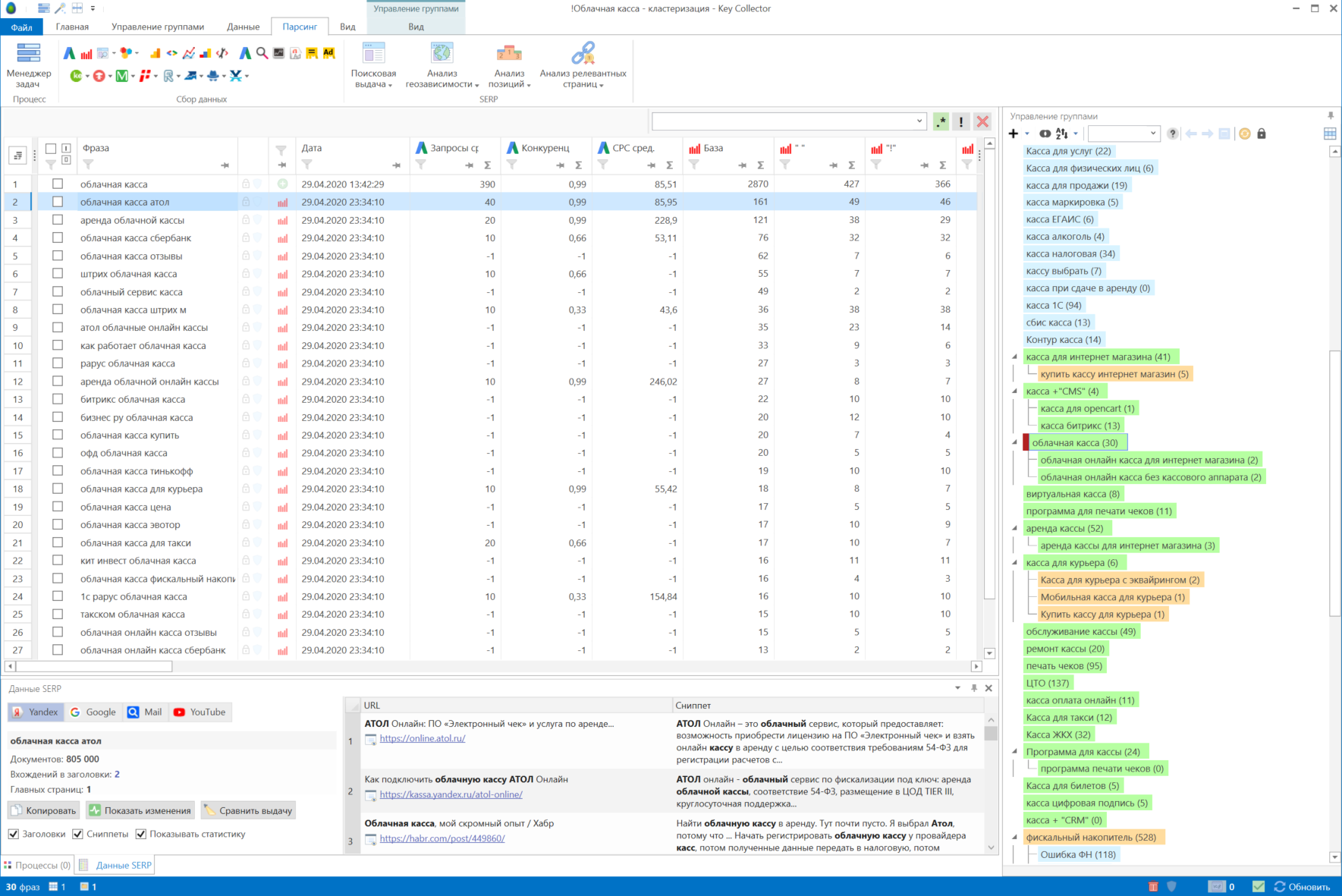Select the YouTube SERP tab
1342x896 pixels.
(200, 712)
